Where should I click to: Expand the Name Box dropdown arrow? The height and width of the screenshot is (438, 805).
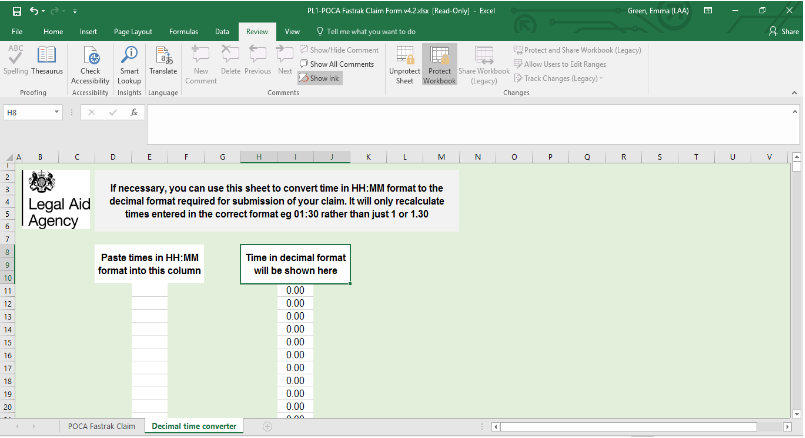pyautogui.click(x=57, y=113)
